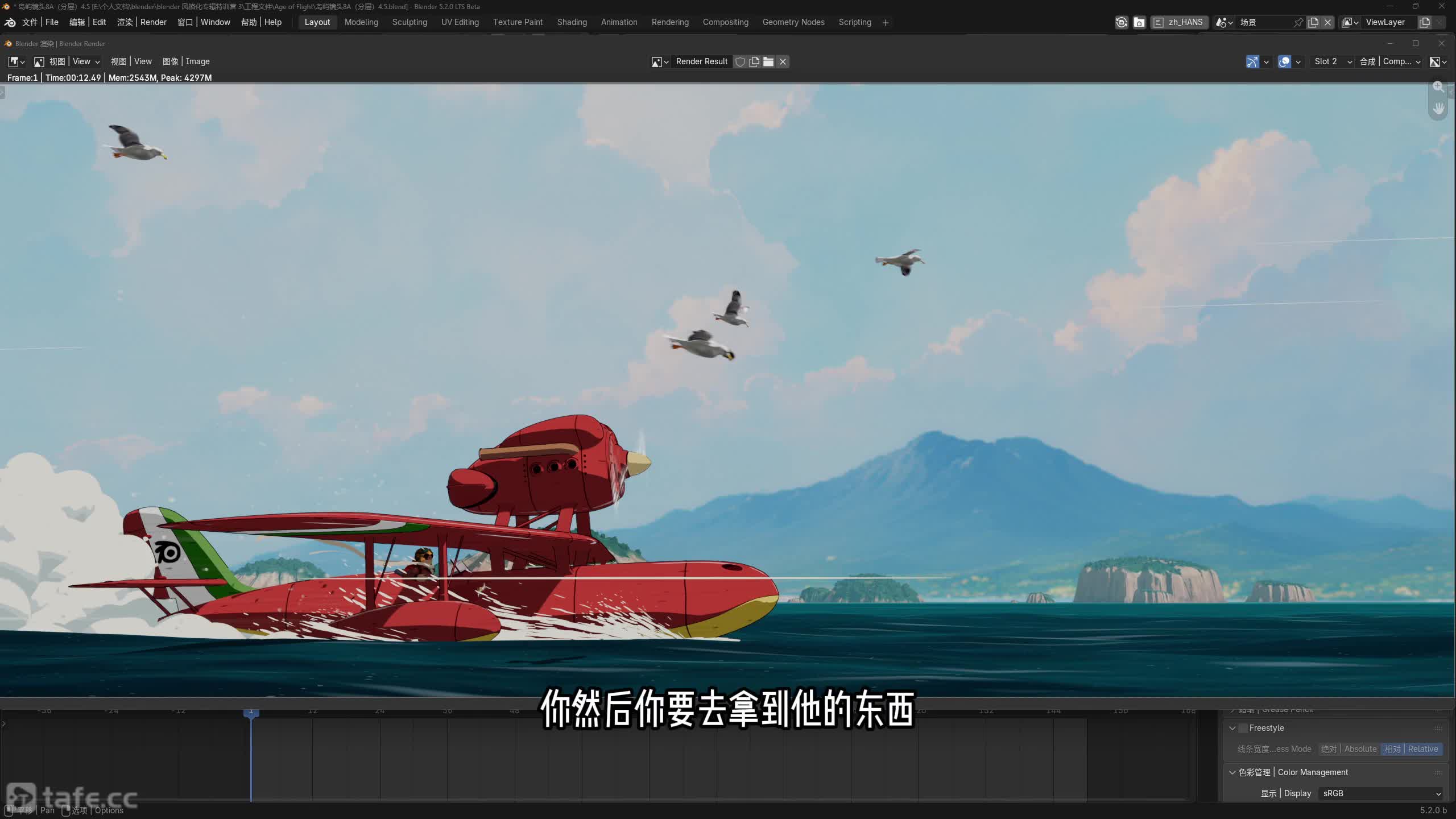Select 相对 | Relative line thickness mode
Screen dimensions: 1456x819
[x=1412, y=749]
